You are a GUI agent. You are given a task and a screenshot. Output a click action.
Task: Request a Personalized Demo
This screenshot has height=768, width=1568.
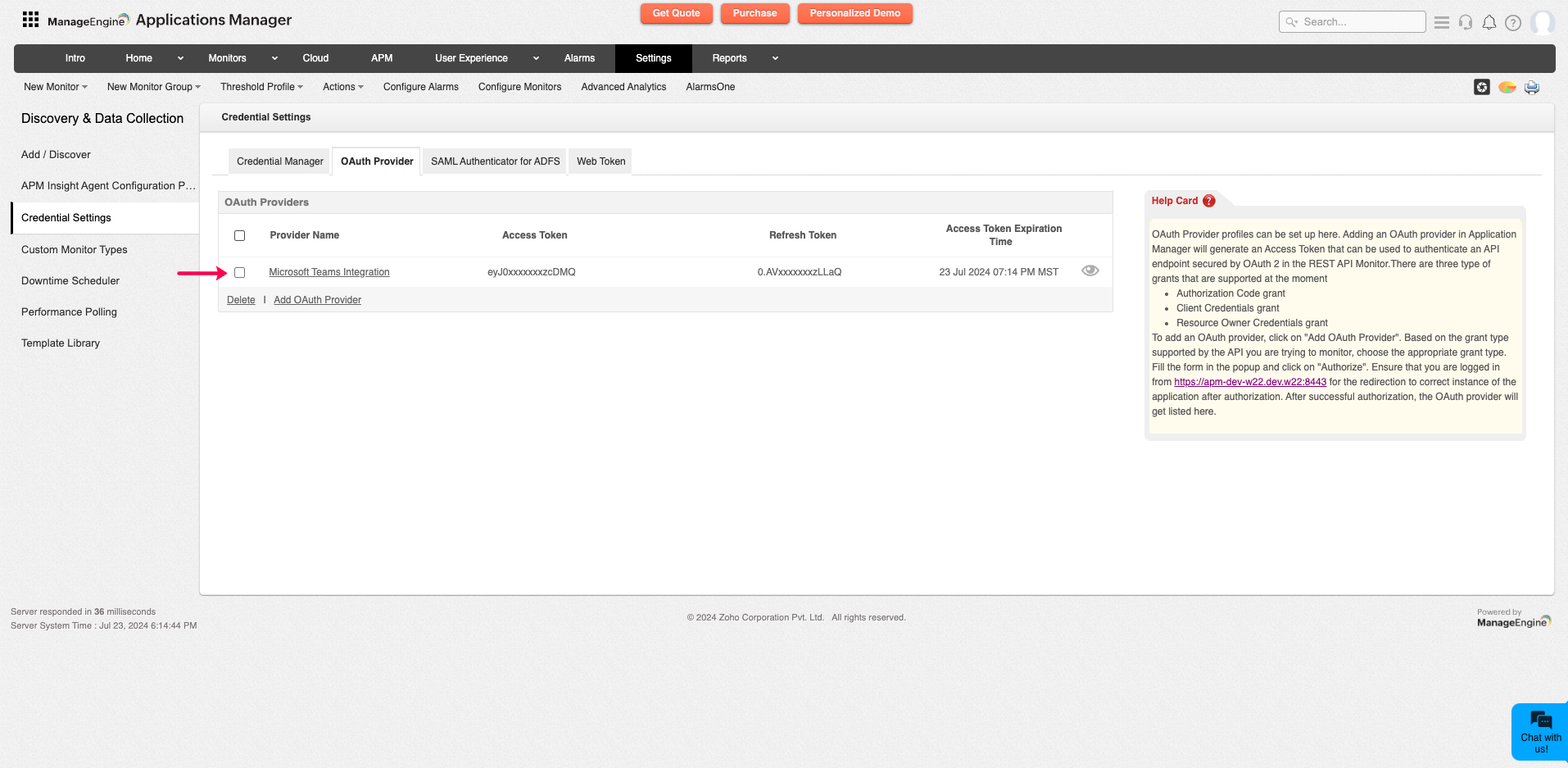coord(855,13)
